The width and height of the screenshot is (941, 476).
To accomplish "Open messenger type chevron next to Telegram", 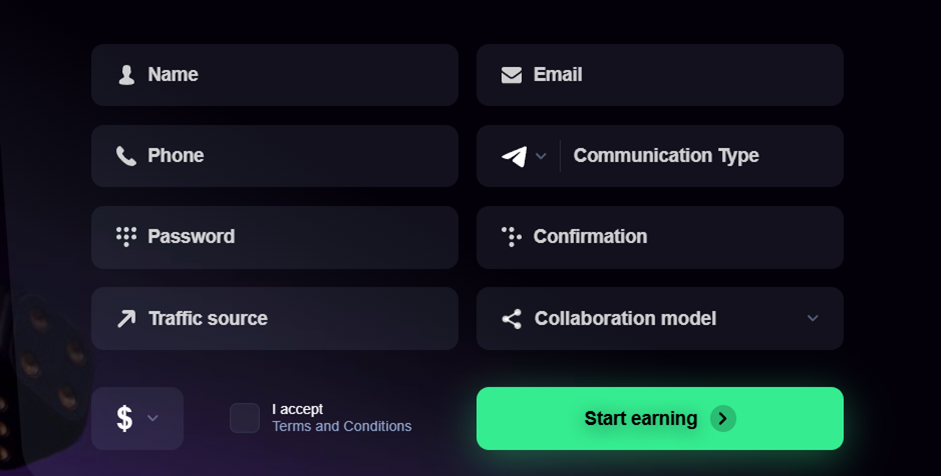I will 541,156.
